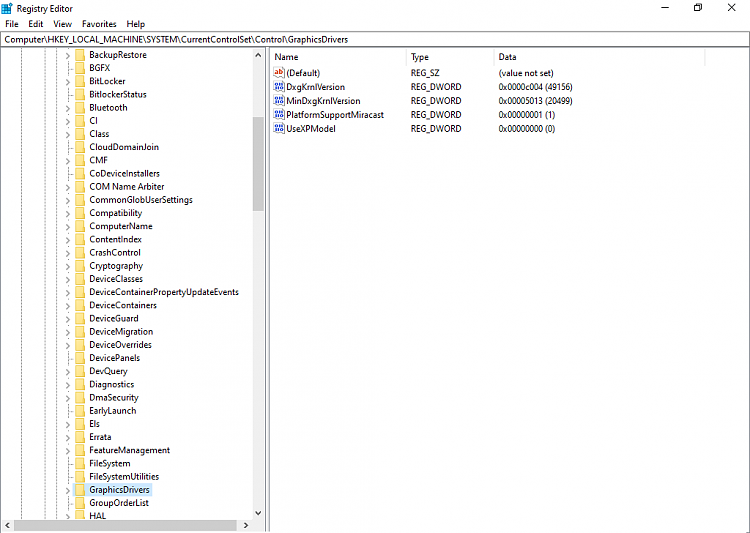Click the MinDxgKrnlVersion DWORD value icon

[279, 101]
